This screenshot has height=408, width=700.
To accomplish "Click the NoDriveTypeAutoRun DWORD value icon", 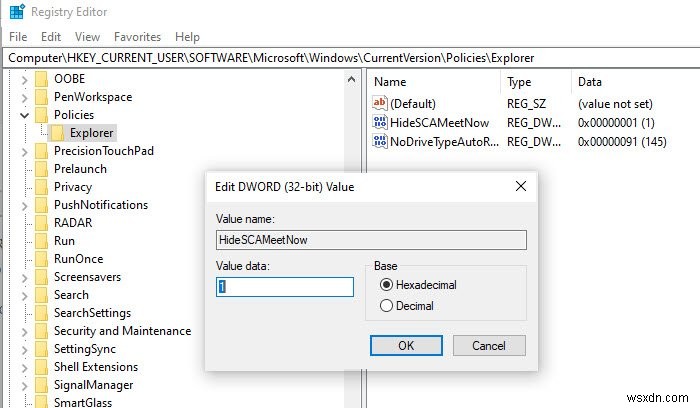I will pyautogui.click(x=379, y=142).
